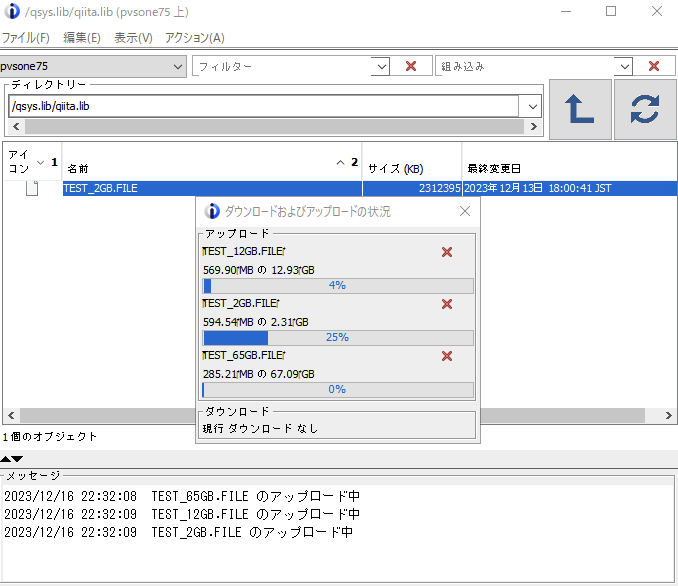The image size is (678, 586).
Task: Cancel the TEST_65GB.FILE upload
Action: [447, 356]
